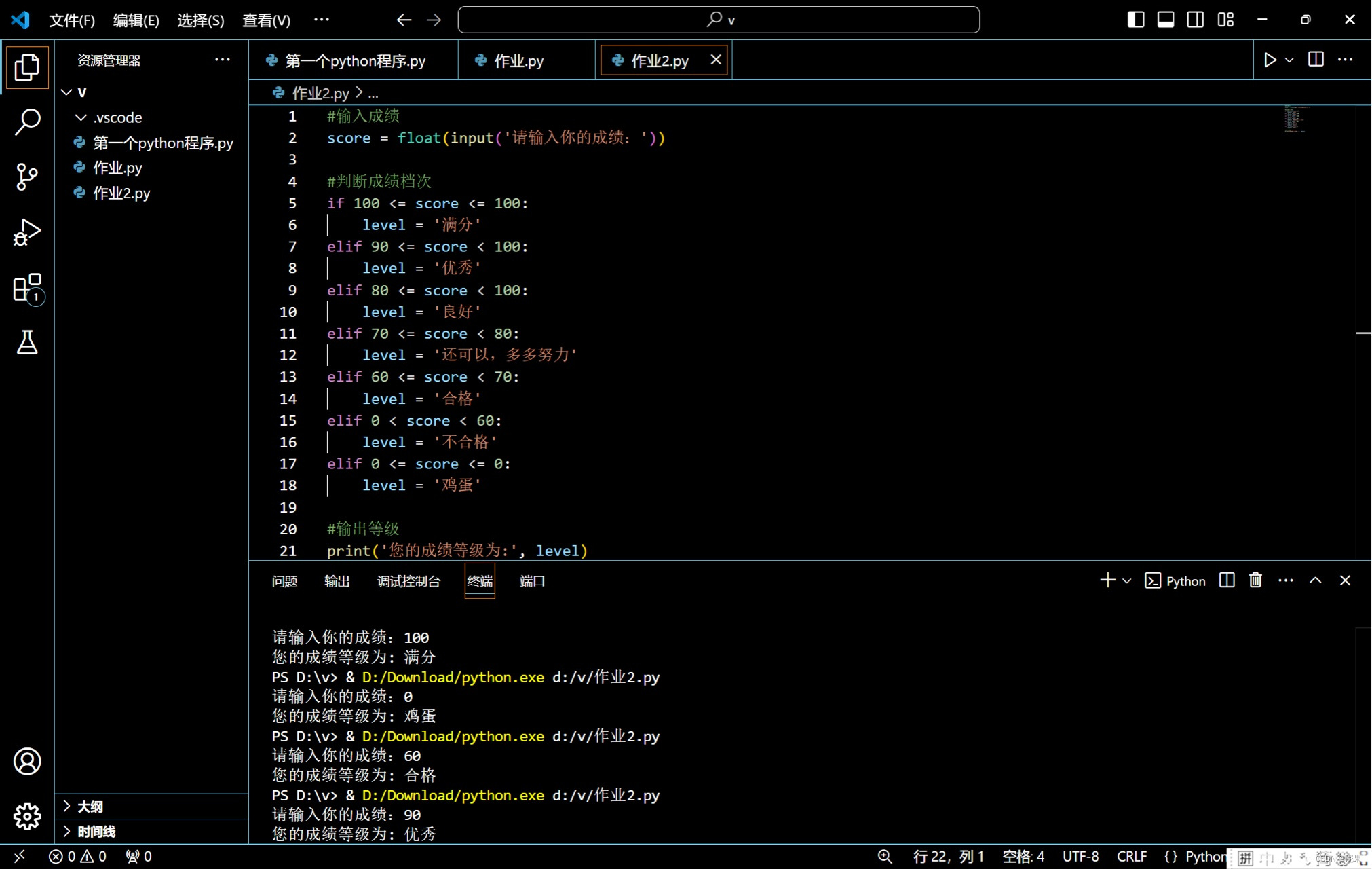
Task: Go back with the left arrow
Action: click(x=404, y=20)
